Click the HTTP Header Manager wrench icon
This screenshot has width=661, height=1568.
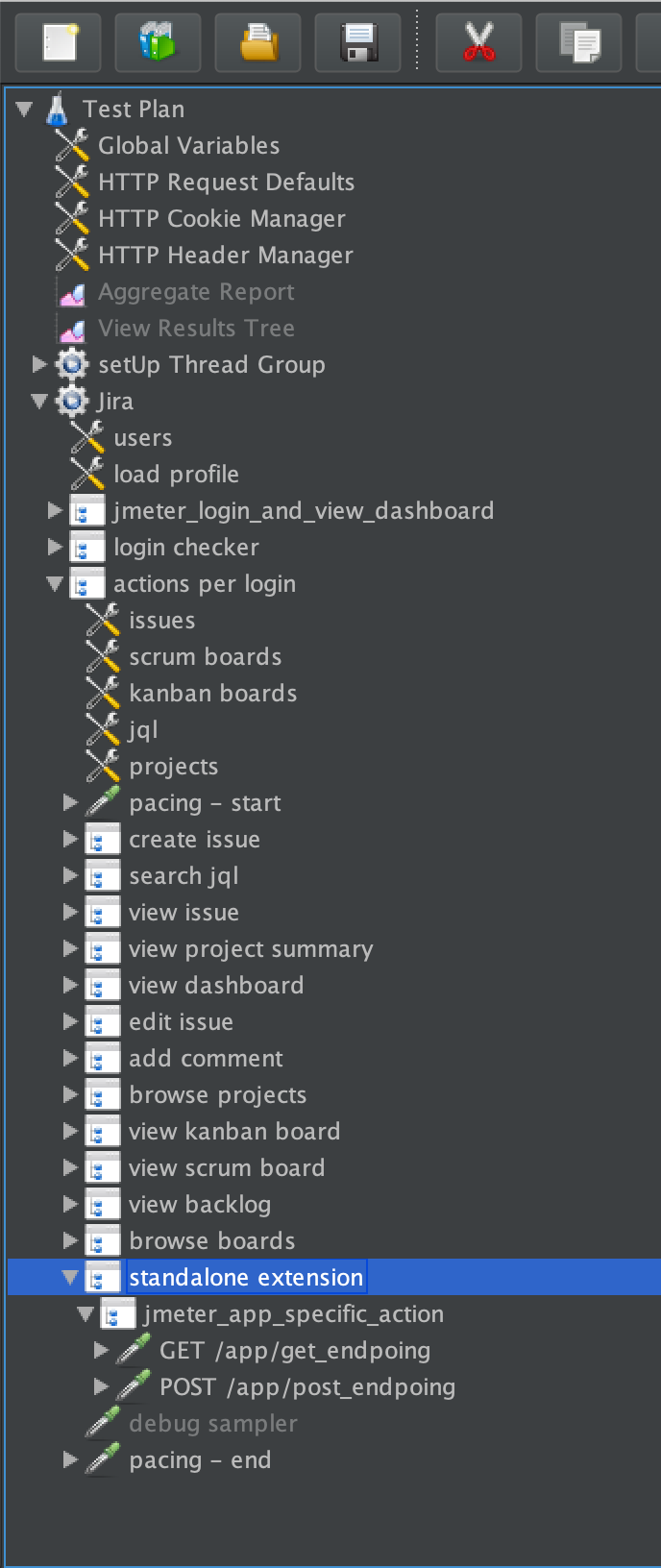(72, 255)
